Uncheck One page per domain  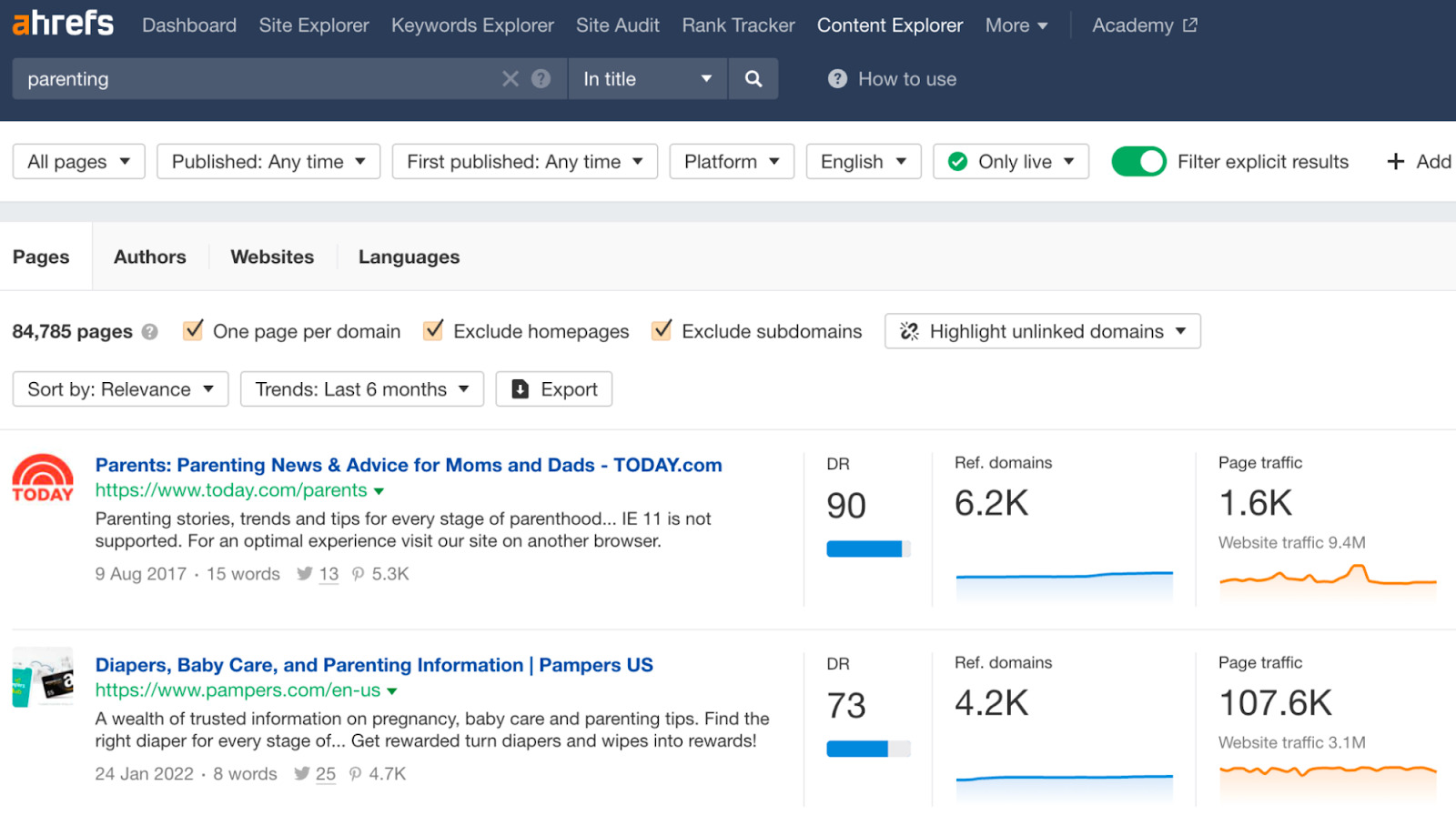click(193, 330)
